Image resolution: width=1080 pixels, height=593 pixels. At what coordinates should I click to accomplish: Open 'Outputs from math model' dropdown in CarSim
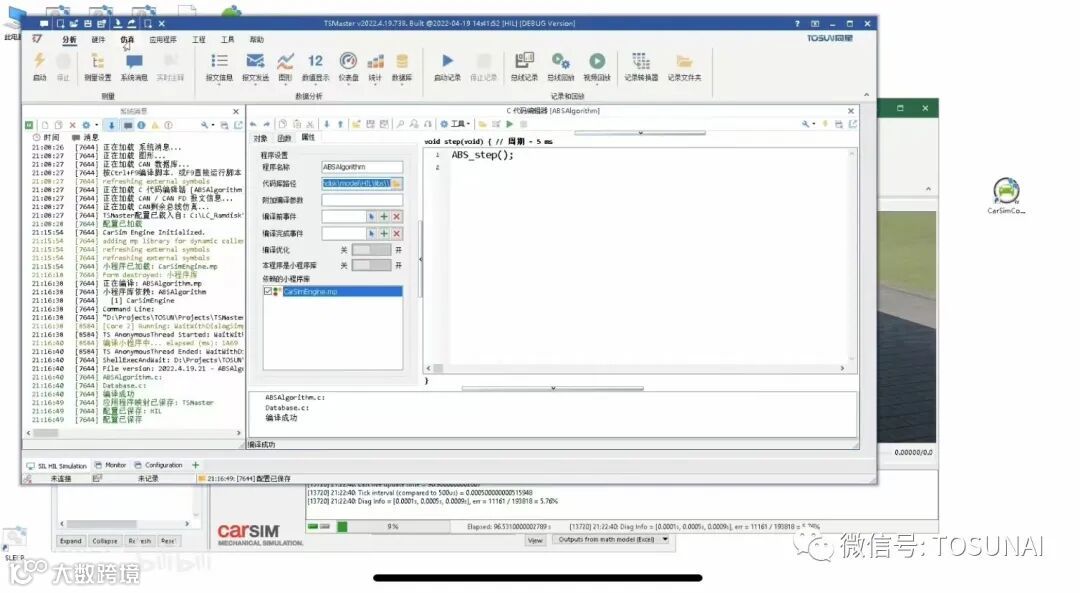665,539
